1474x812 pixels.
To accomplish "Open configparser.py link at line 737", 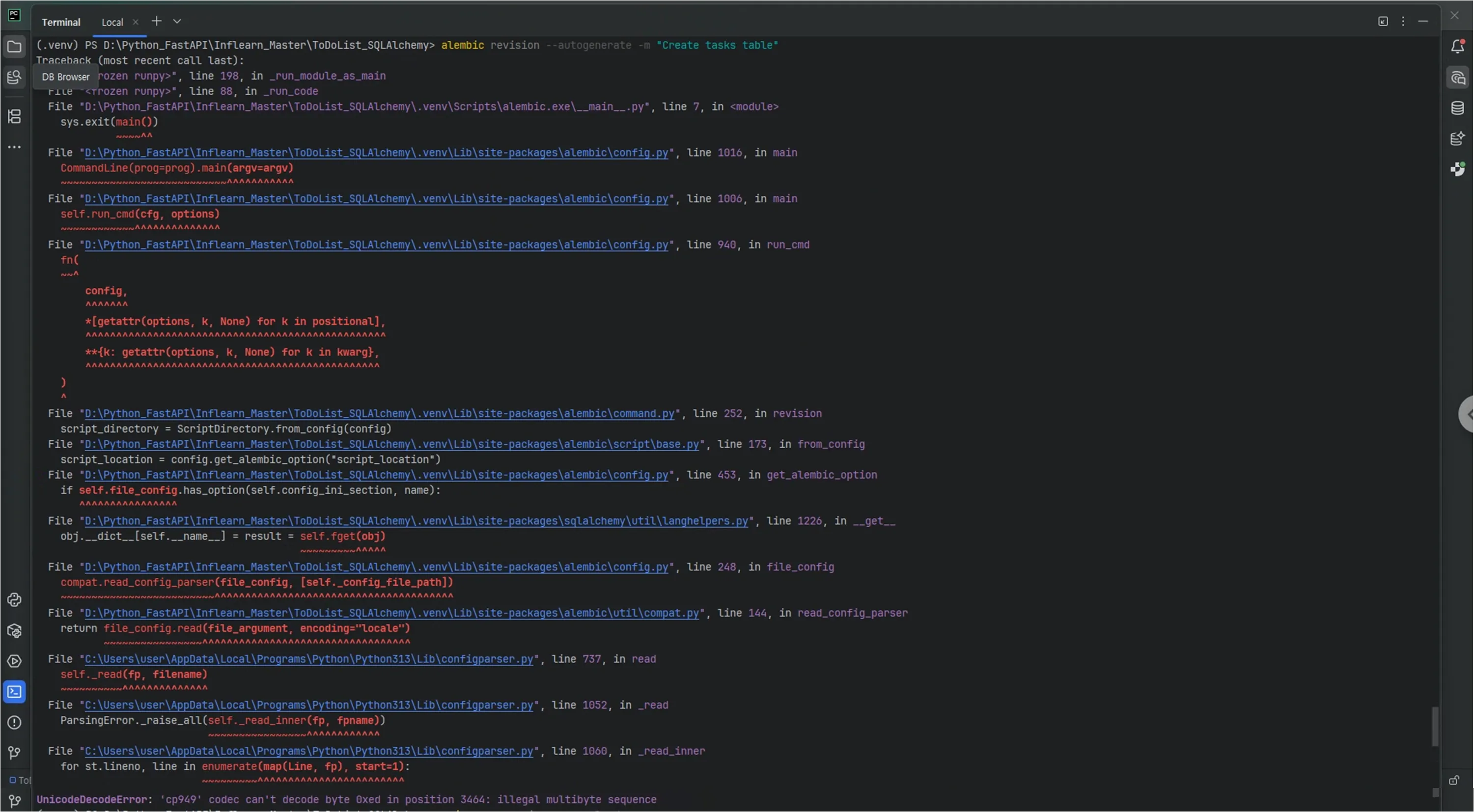I will pos(309,659).
